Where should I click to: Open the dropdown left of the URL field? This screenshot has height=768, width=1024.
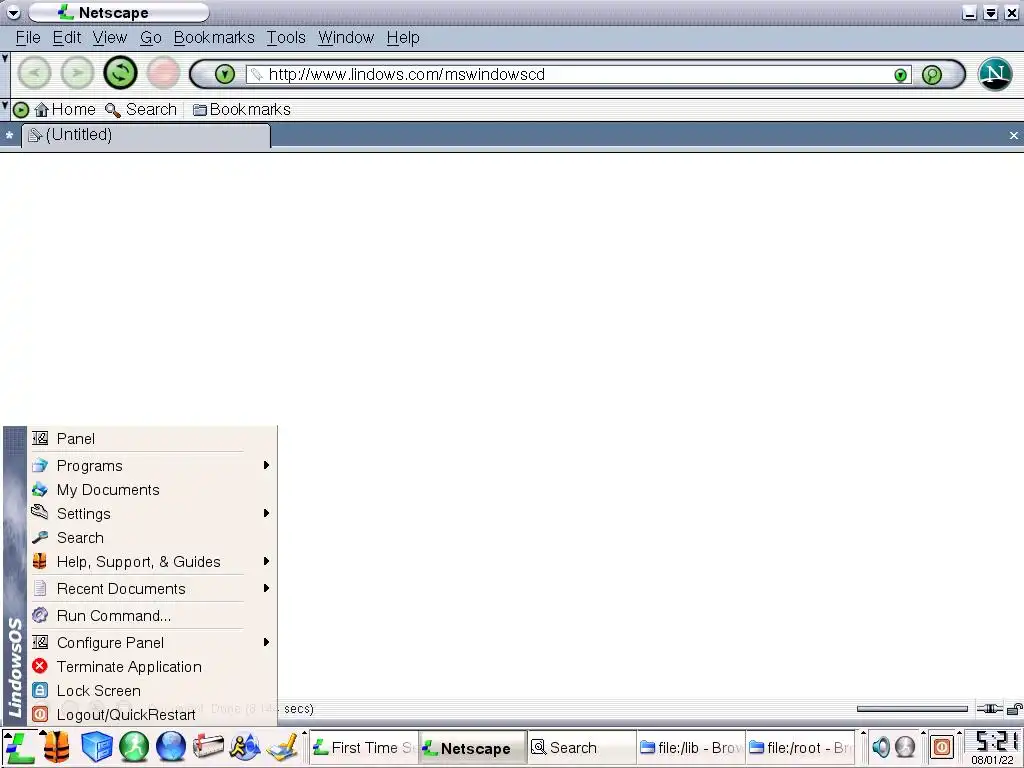tap(225, 74)
